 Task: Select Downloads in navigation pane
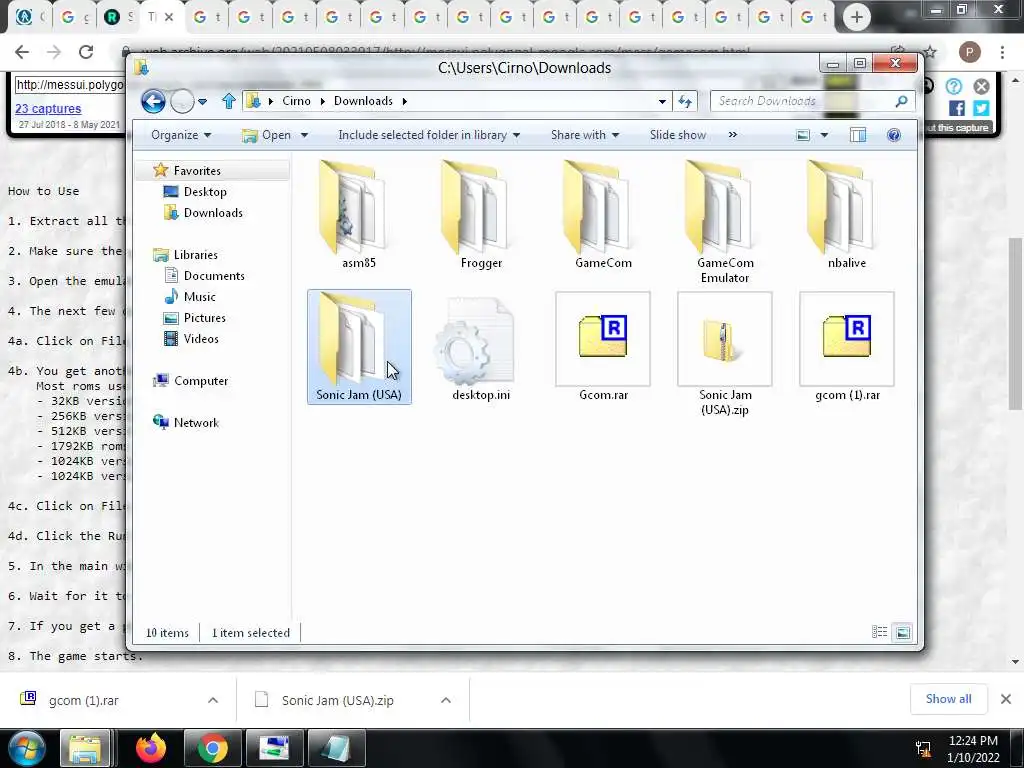[213, 213]
